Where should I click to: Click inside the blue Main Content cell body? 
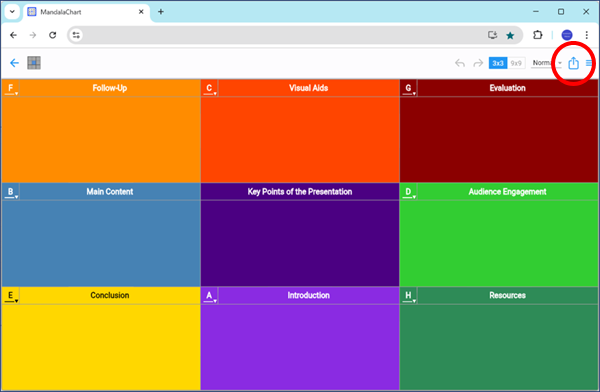[x=101, y=243]
